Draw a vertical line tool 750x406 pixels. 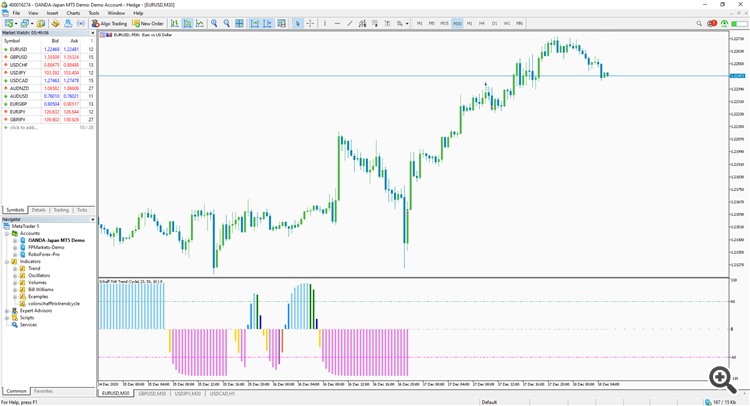tap(325, 23)
